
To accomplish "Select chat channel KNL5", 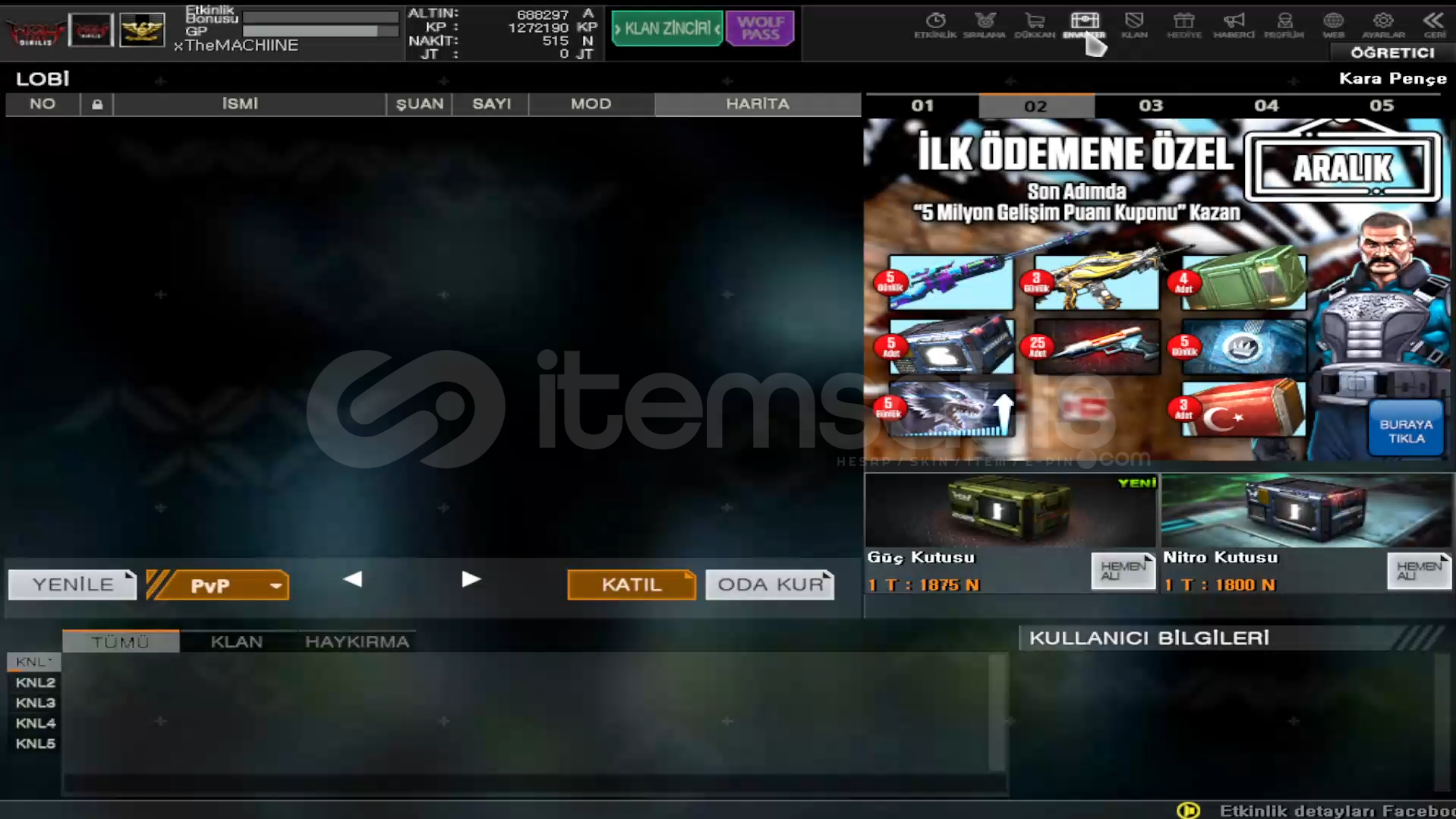I will [x=35, y=744].
